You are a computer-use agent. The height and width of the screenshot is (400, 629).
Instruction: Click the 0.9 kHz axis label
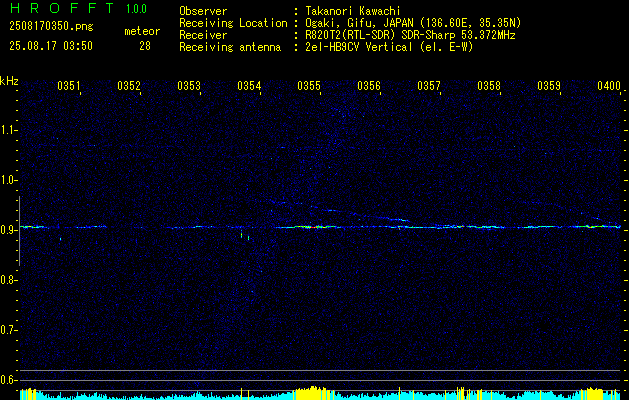pos(9,230)
